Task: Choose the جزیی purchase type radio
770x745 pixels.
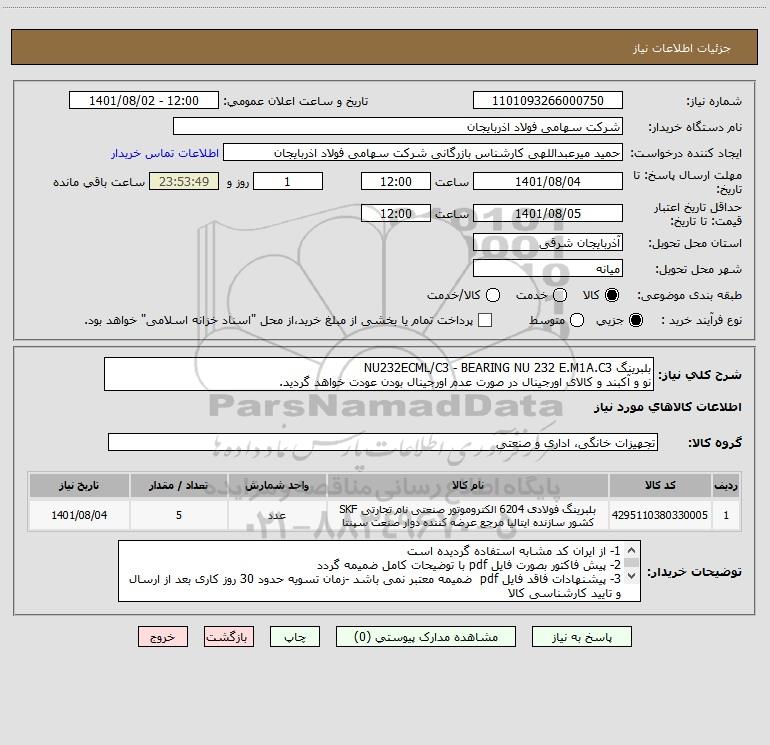Action: tap(635, 320)
